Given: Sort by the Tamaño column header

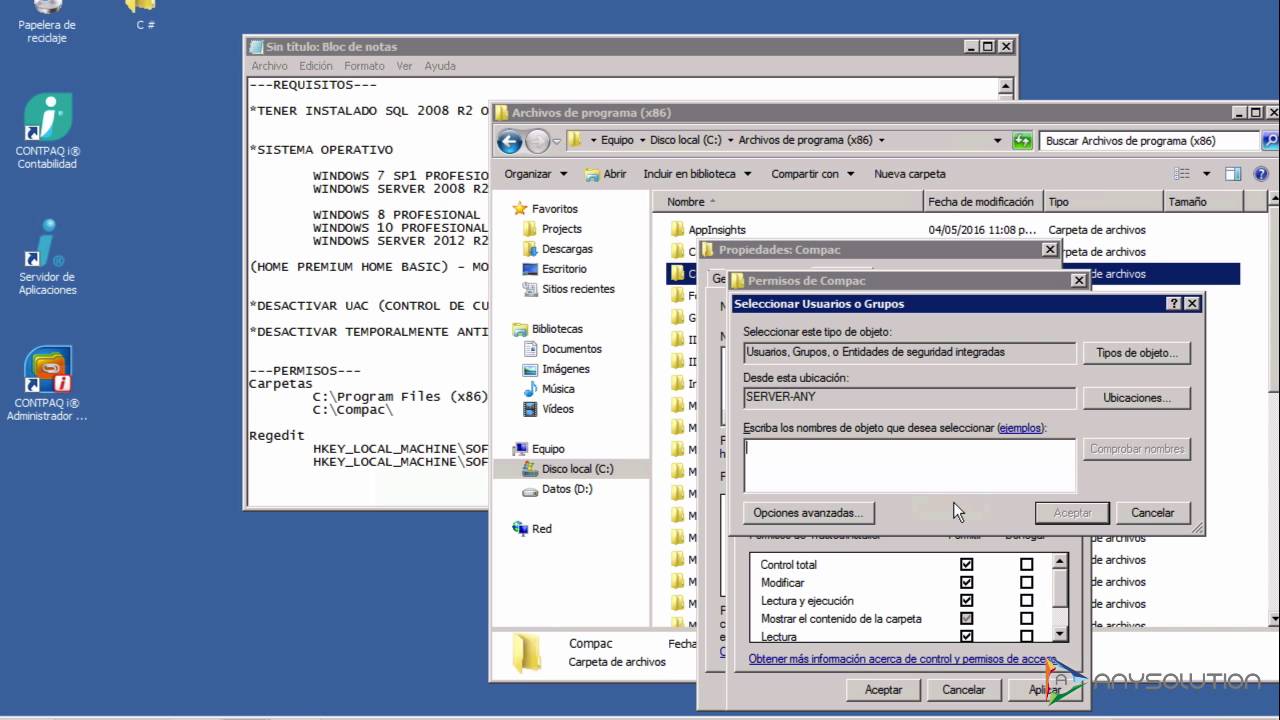Looking at the screenshot, I should coord(1203,202).
